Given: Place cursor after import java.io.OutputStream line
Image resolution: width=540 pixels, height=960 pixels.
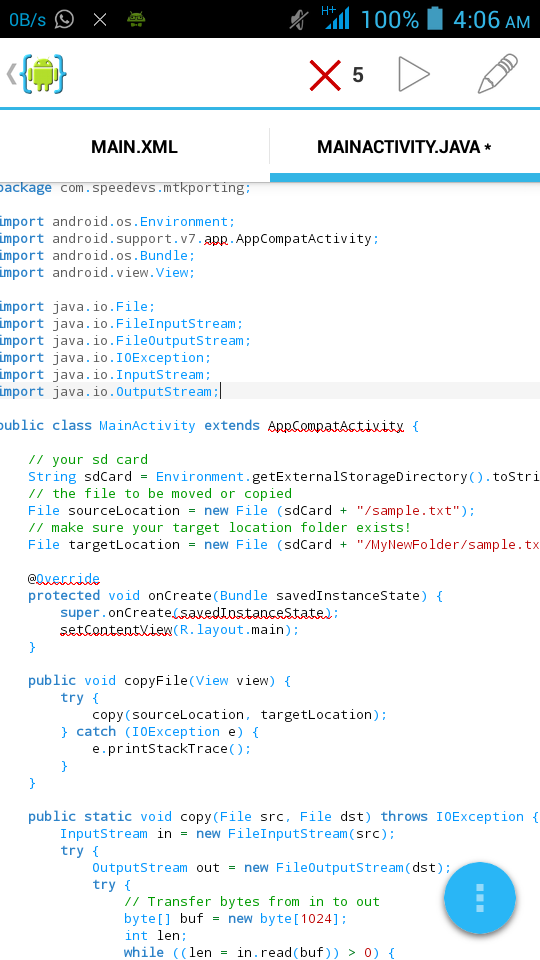Looking at the screenshot, I should point(220,391).
